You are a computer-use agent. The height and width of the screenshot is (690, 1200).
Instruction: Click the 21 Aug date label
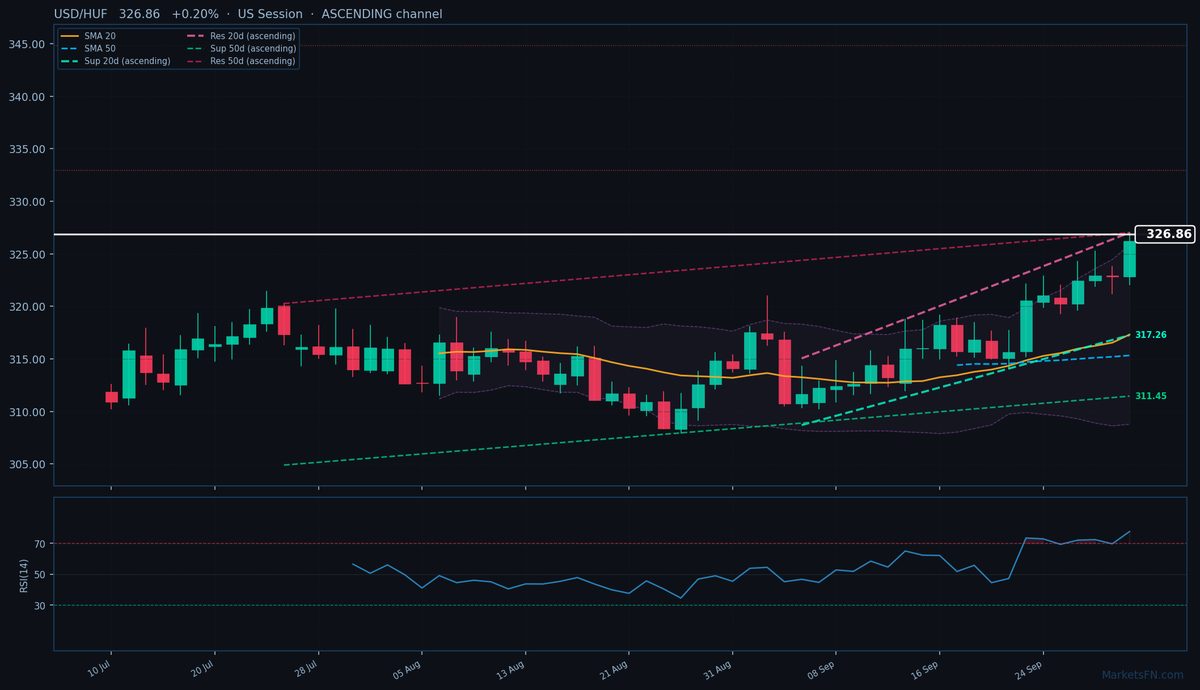point(615,670)
